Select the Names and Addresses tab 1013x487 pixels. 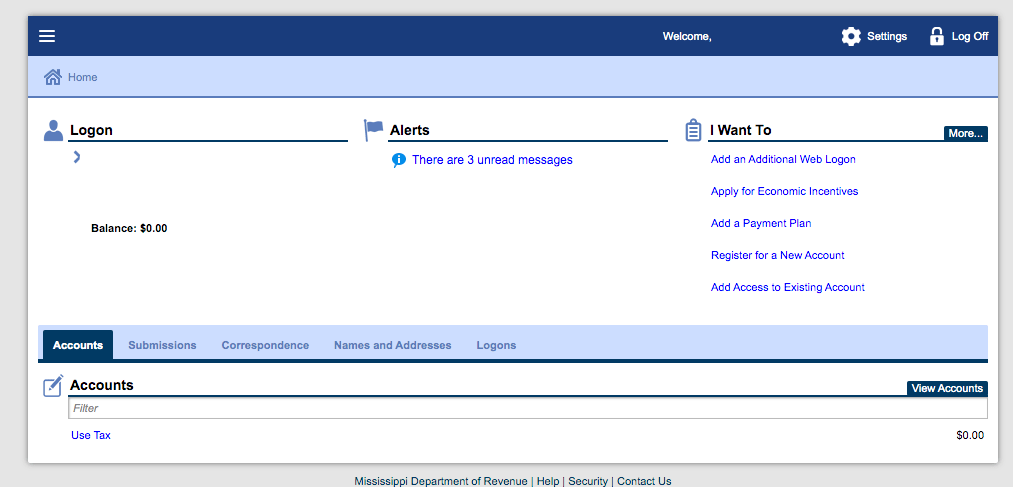click(392, 345)
